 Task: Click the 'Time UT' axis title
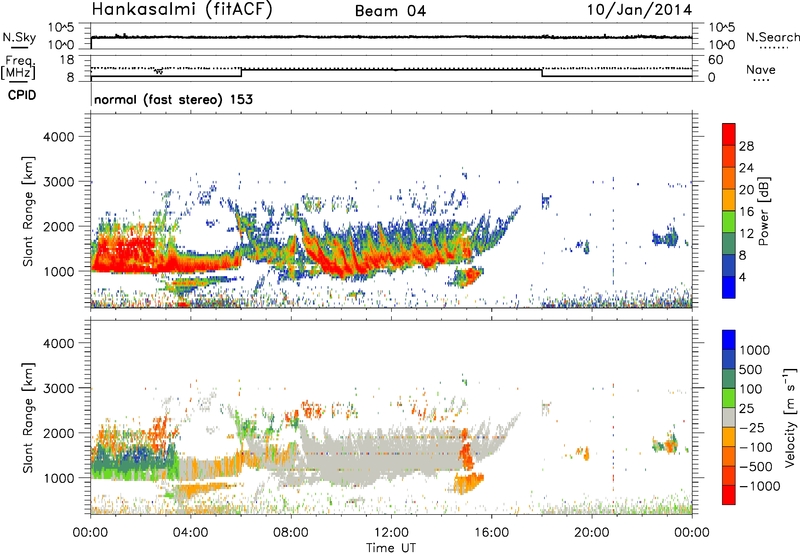(x=391, y=548)
